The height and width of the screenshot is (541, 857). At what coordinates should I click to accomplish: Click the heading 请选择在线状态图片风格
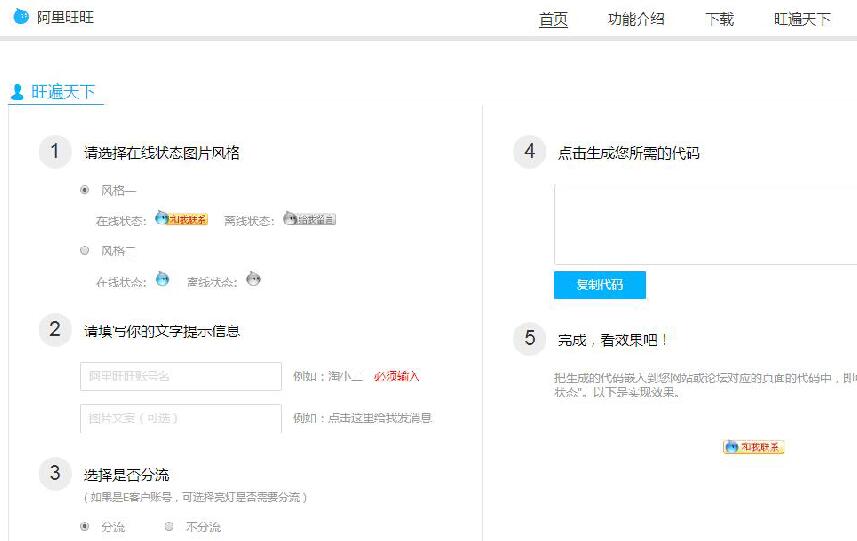[x=162, y=152]
